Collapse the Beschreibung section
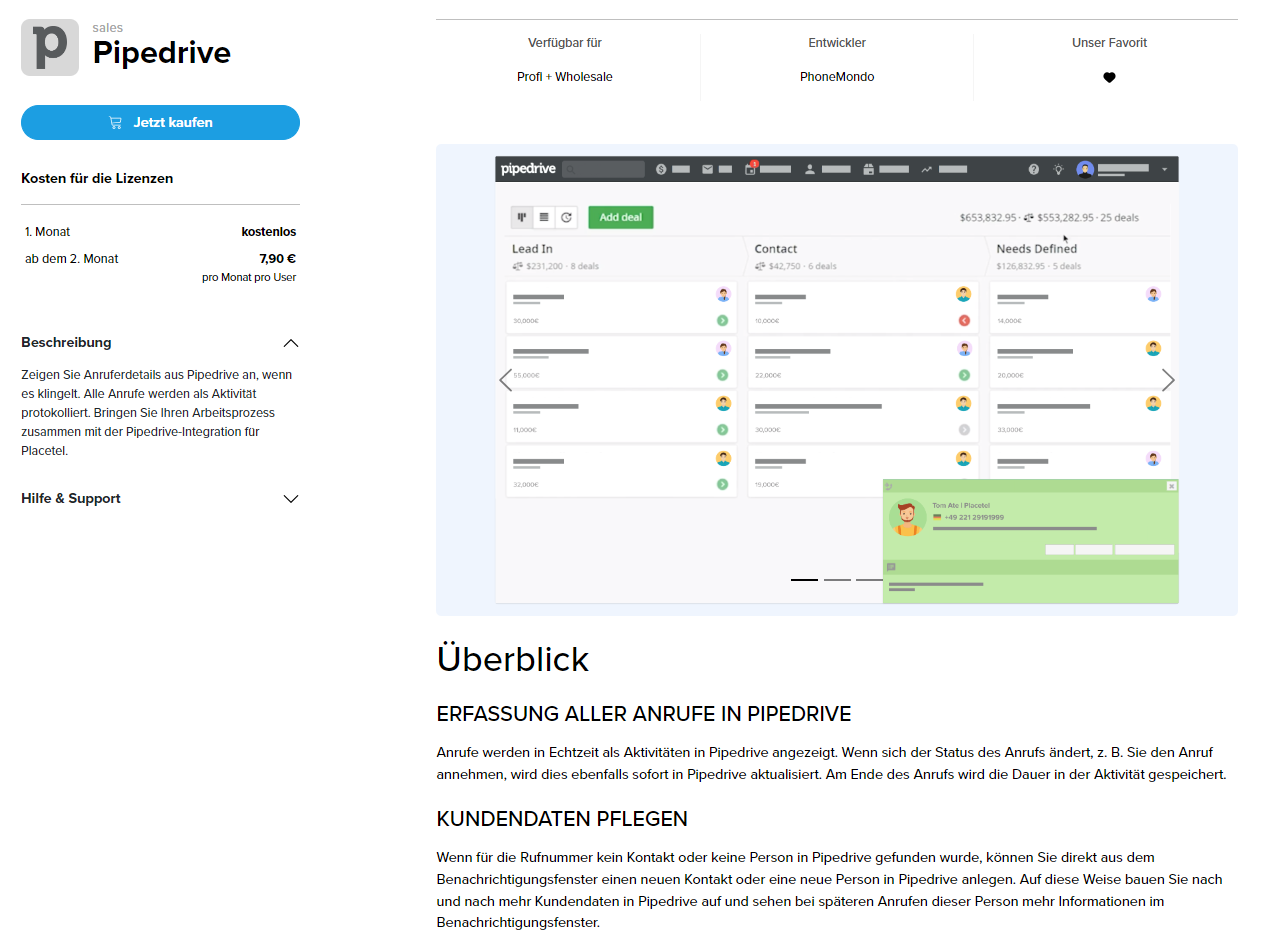The height and width of the screenshot is (934, 1272). [x=291, y=343]
